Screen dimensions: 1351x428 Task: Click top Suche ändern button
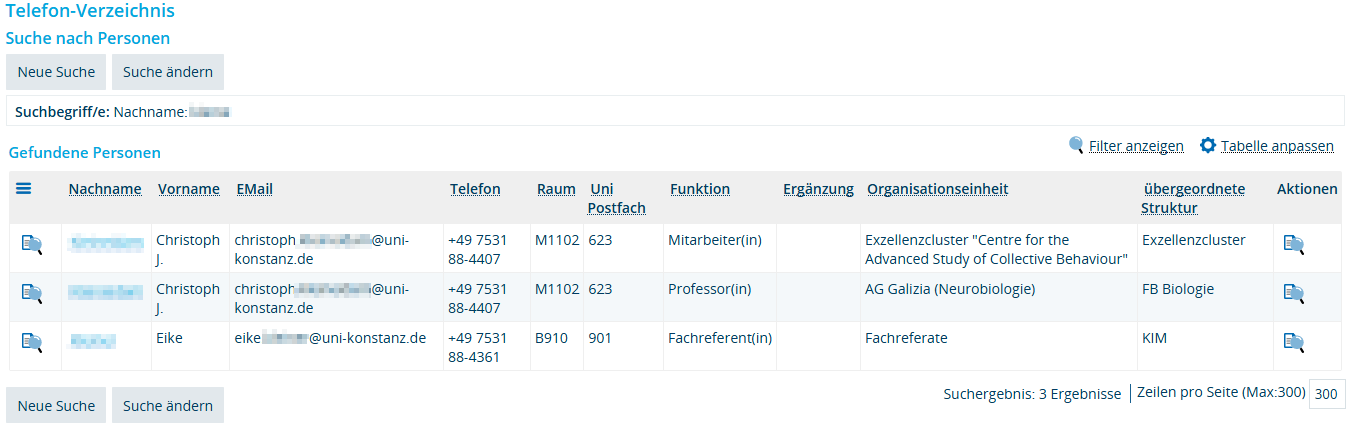(168, 72)
